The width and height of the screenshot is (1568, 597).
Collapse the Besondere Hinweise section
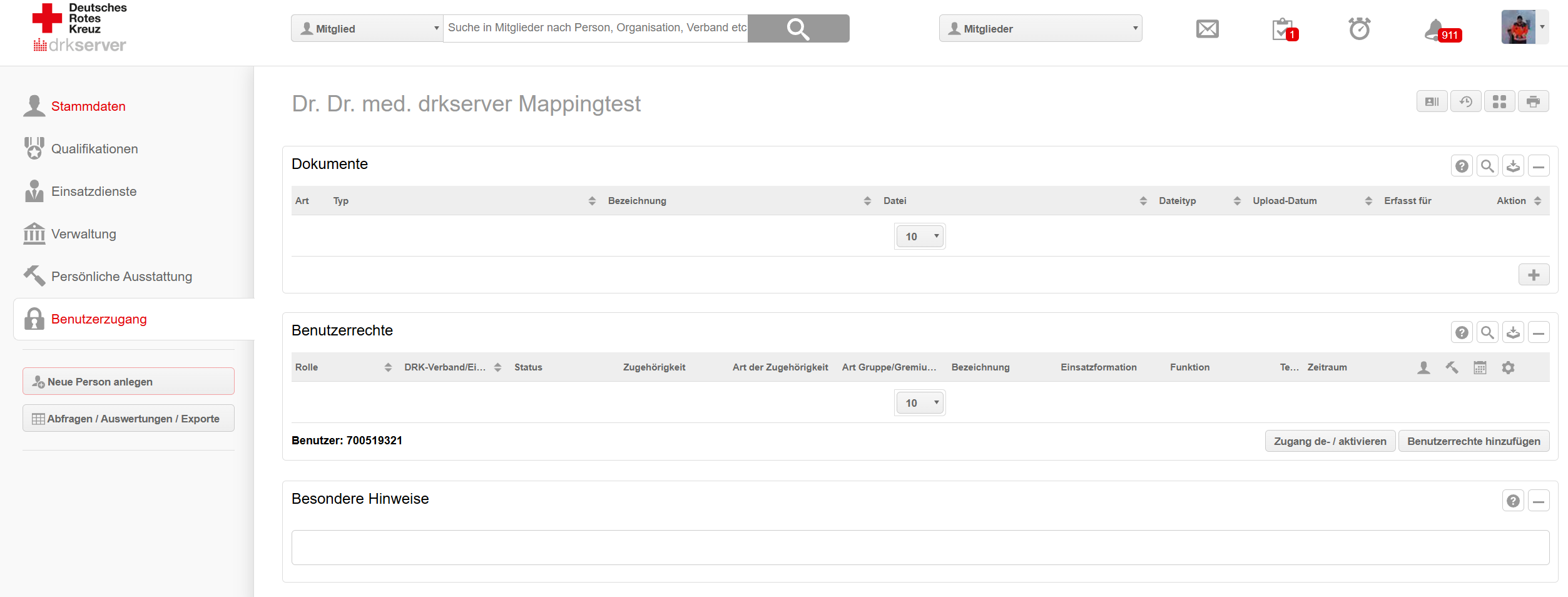pyautogui.click(x=1539, y=501)
